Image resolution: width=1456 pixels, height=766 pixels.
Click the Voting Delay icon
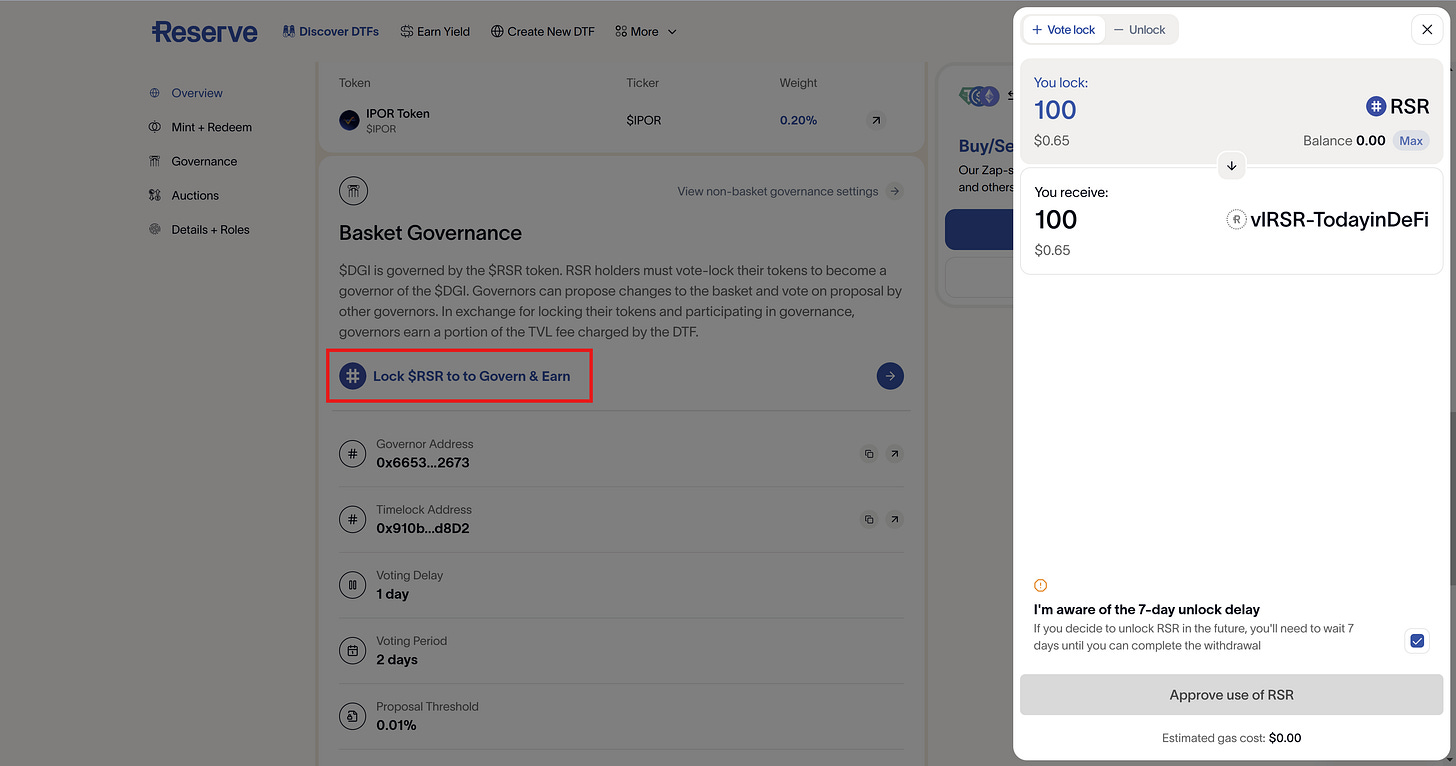[352, 585]
